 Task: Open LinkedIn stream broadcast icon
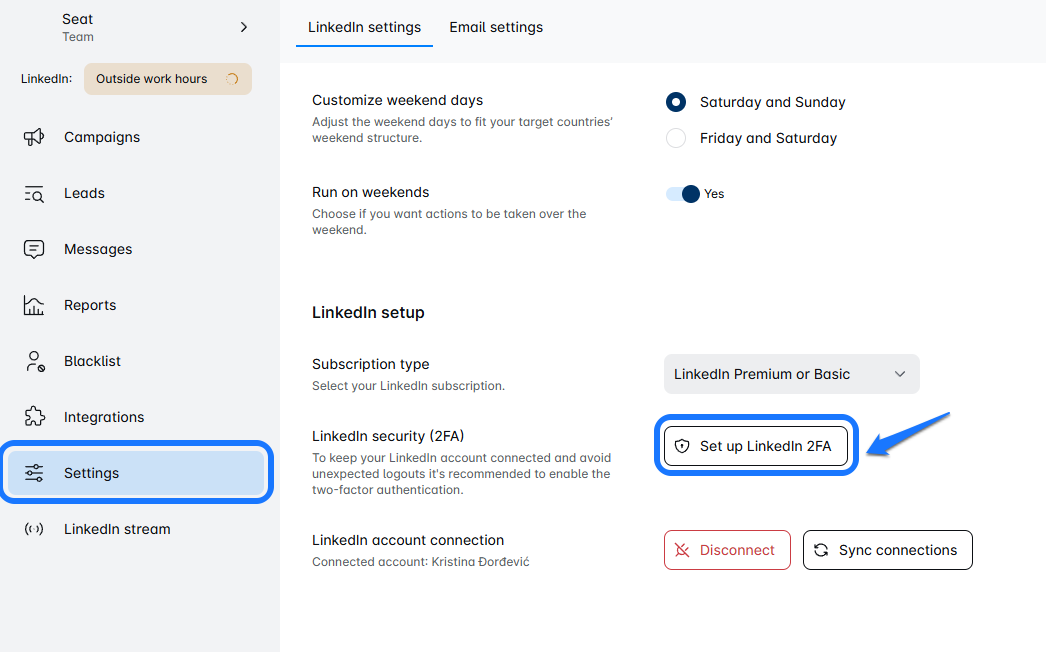coord(34,529)
